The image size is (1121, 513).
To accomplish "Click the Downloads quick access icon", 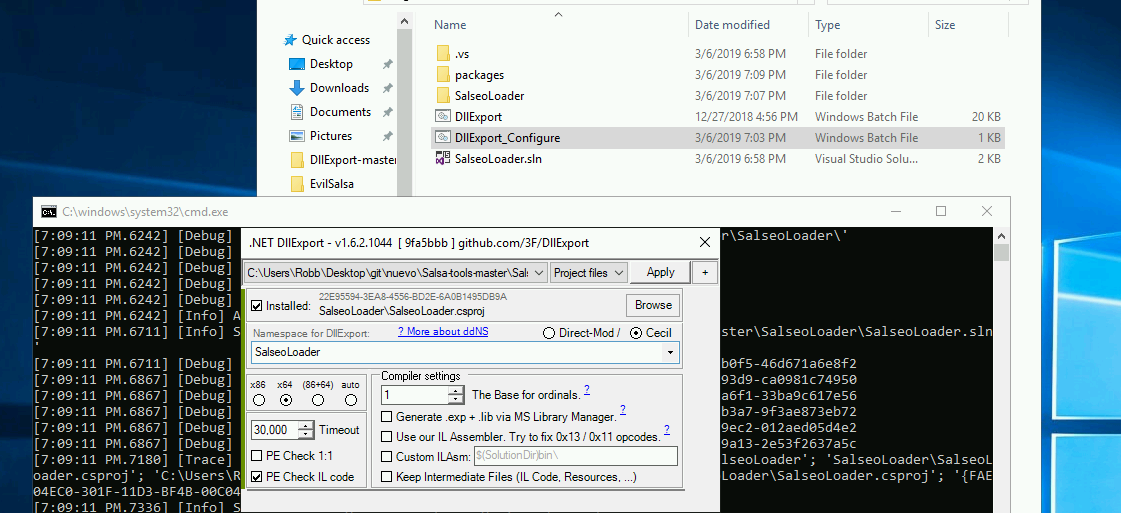I will [x=297, y=88].
